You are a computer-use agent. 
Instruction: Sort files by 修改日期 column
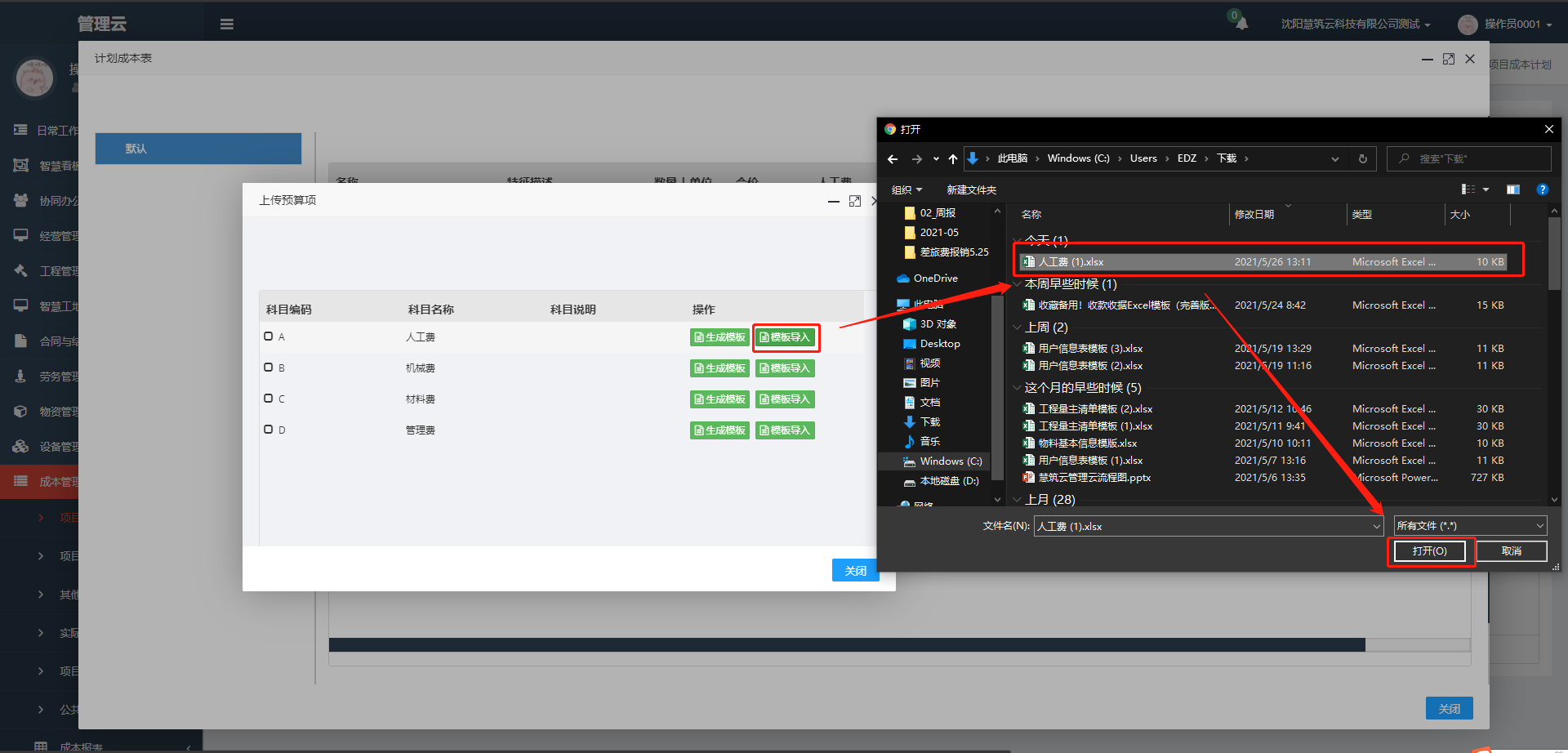coord(1254,215)
